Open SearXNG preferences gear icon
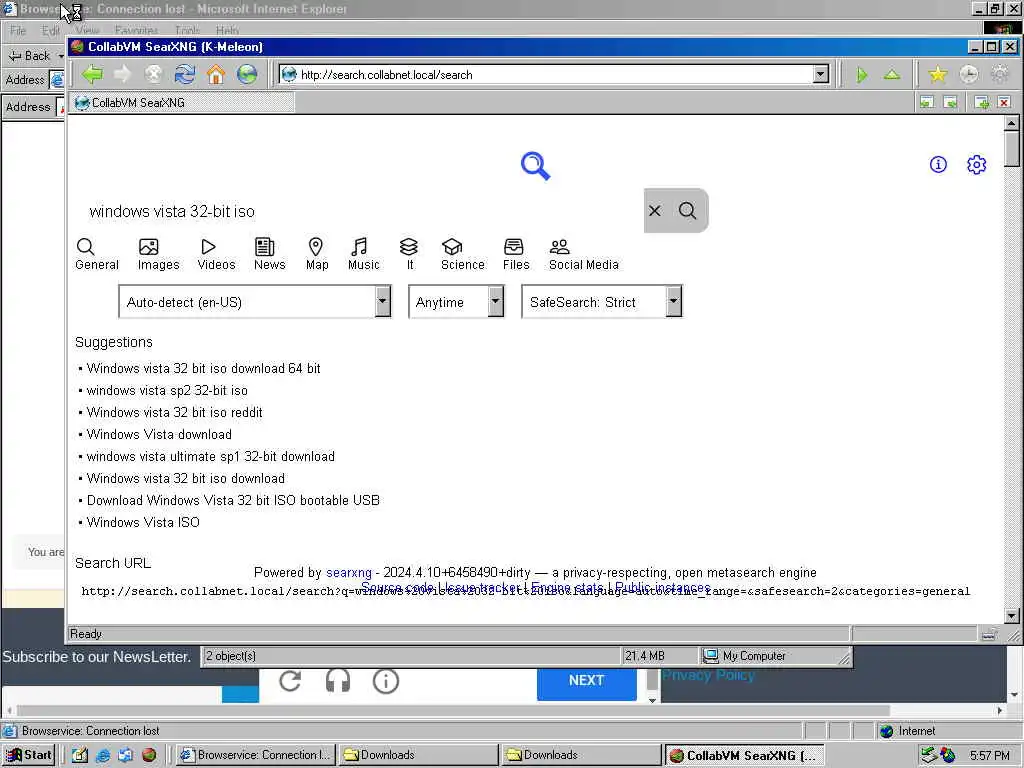1024x768 pixels. [976, 165]
